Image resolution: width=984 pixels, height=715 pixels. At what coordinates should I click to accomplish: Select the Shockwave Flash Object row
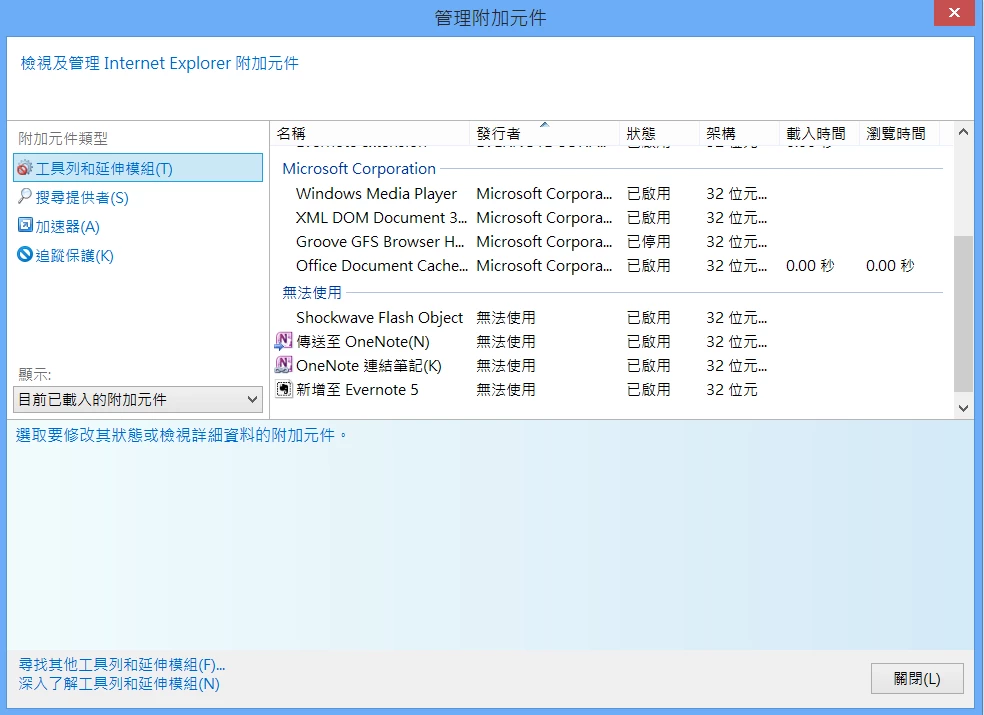(609, 317)
